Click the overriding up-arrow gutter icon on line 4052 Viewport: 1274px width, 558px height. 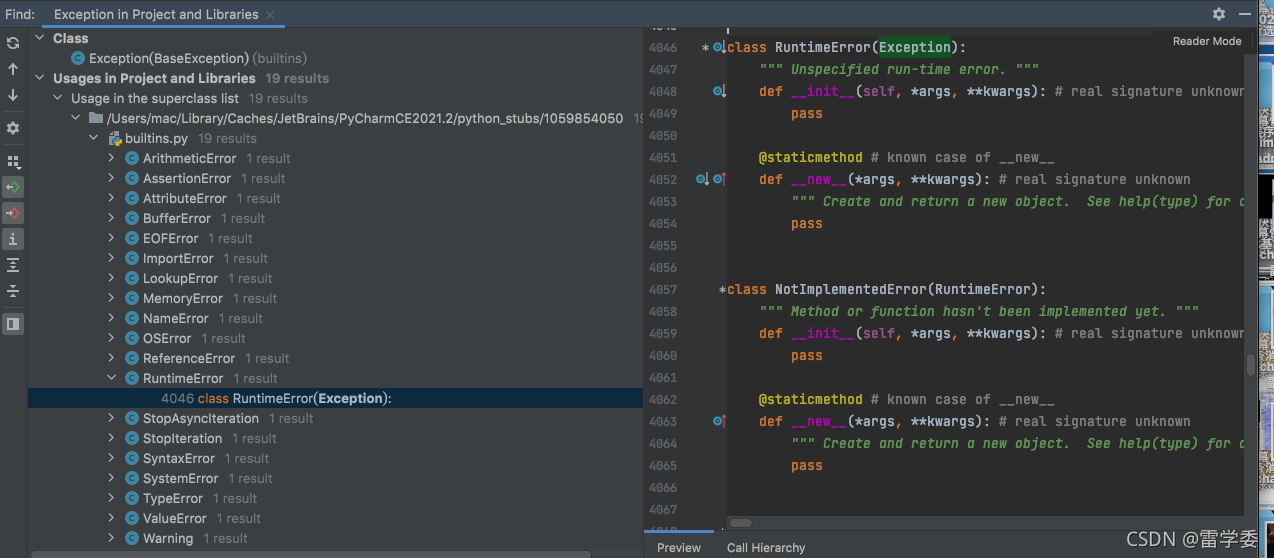[718, 179]
